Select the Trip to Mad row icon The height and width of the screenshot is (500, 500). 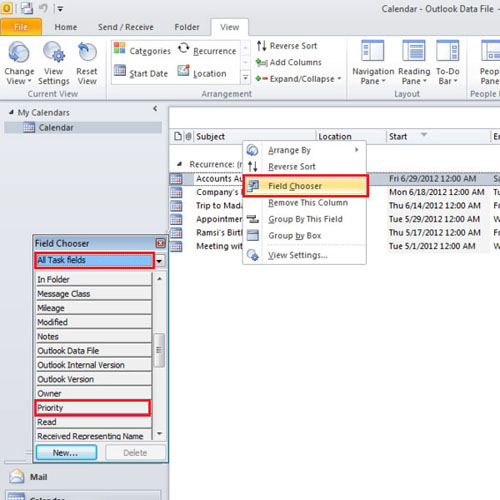point(176,206)
